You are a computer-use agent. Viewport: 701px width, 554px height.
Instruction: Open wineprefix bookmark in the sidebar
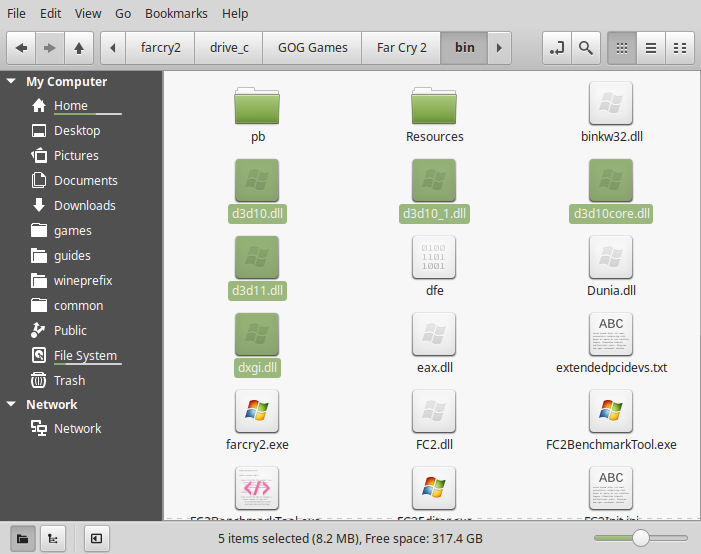83,281
